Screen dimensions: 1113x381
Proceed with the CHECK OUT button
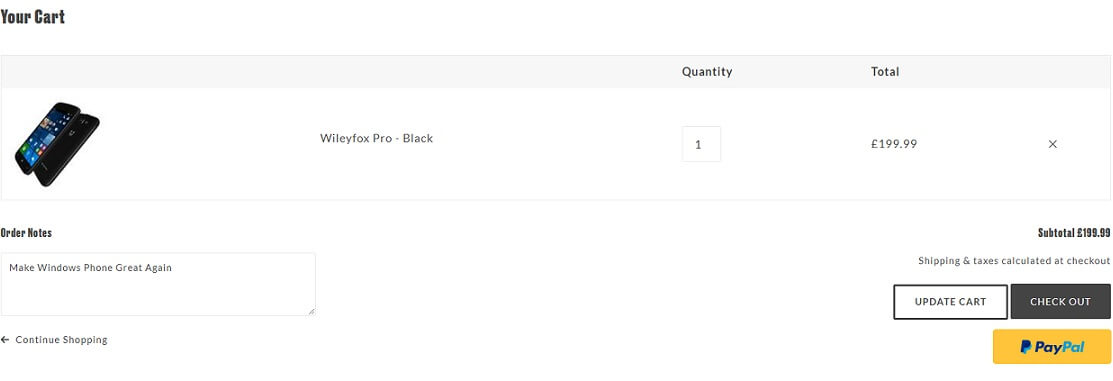[1060, 302]
